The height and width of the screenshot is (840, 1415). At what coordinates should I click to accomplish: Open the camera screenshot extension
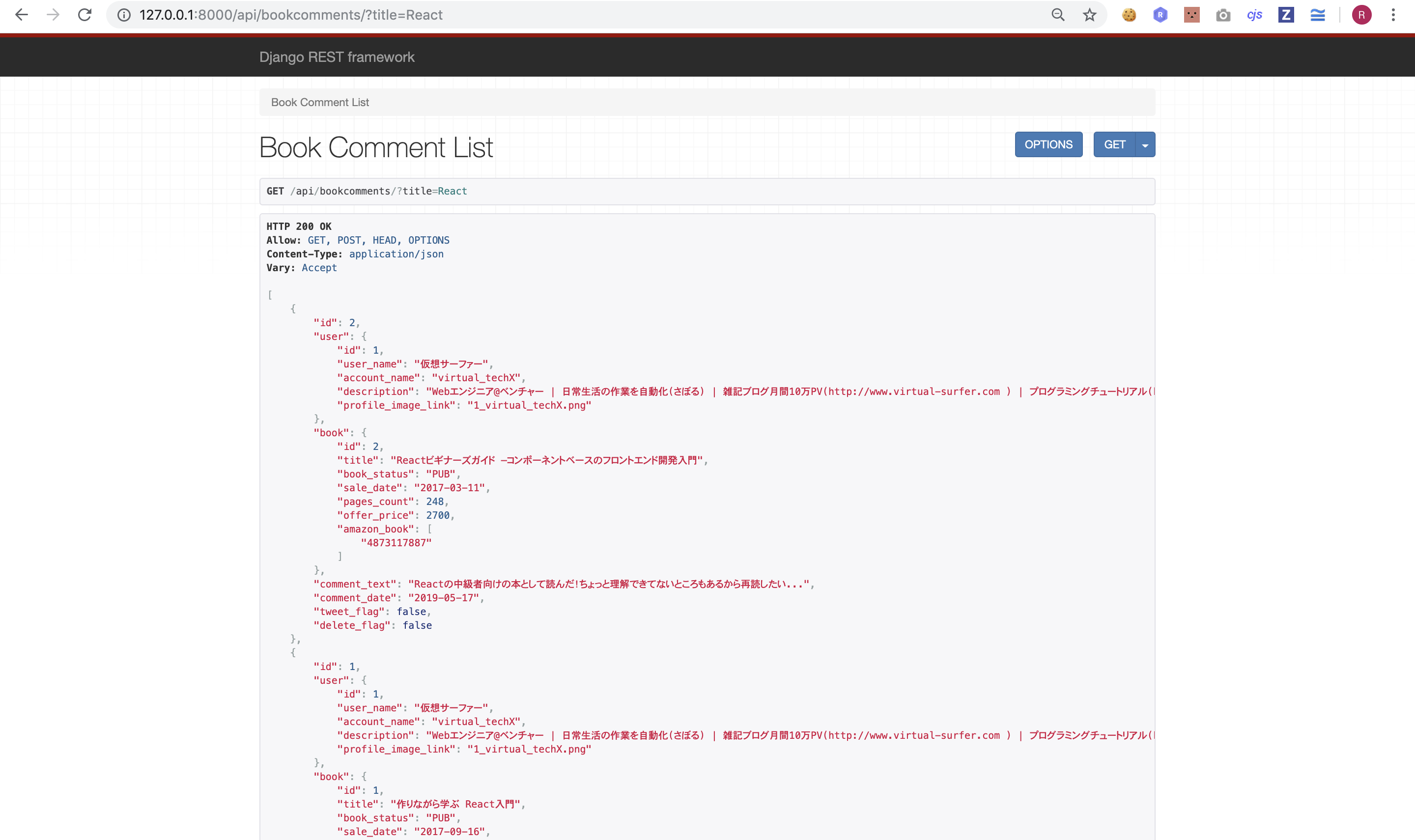click(x=1223, y=15)
